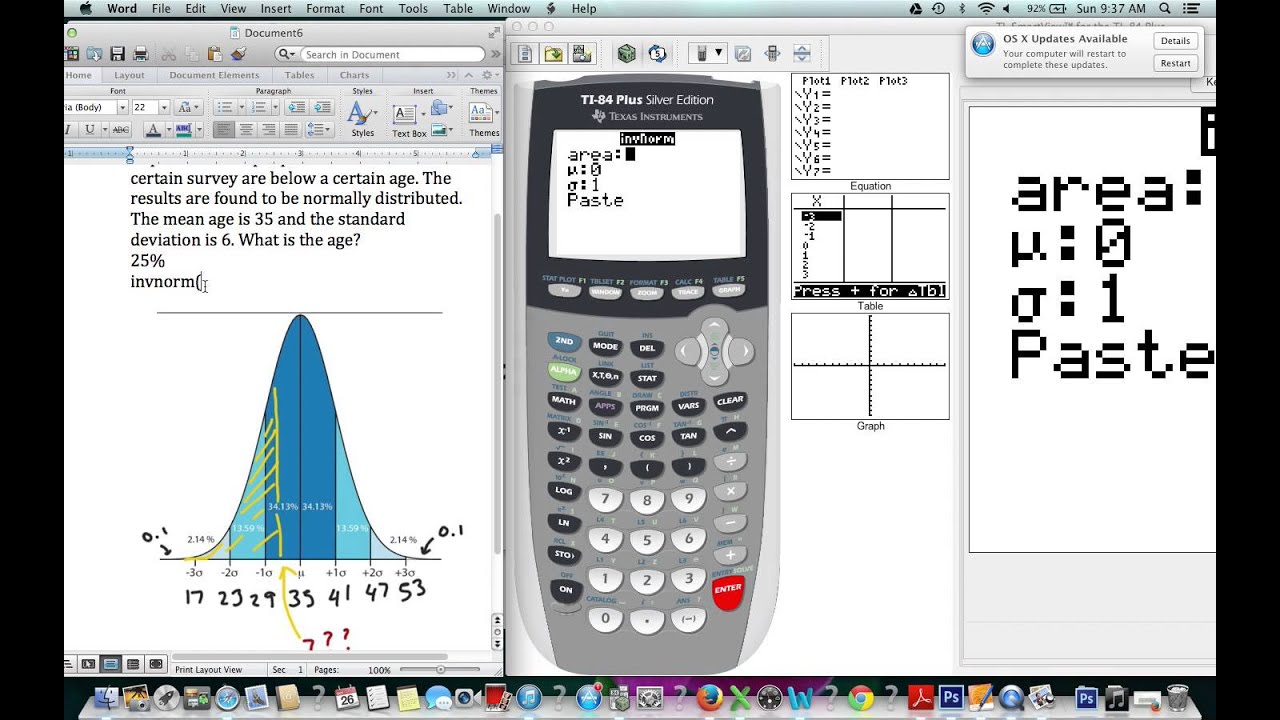This screenshot has height=720, width=1280.
Task: Select Justify Text alignment button
Action: [x=290, y=129]
